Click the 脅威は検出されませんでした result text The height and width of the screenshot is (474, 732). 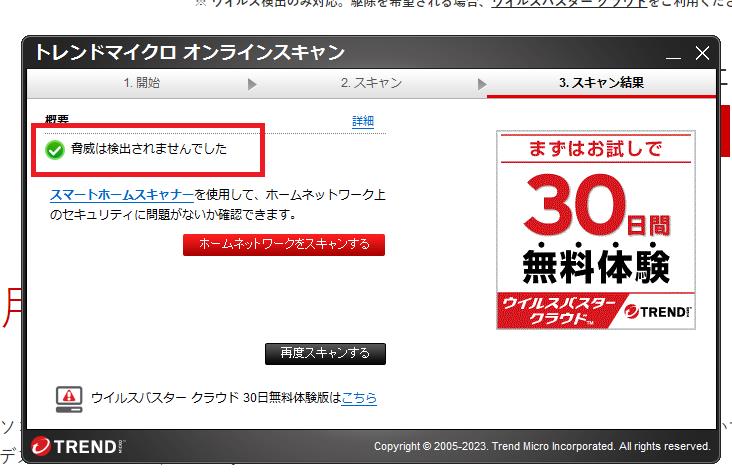[x=149, y=149]
